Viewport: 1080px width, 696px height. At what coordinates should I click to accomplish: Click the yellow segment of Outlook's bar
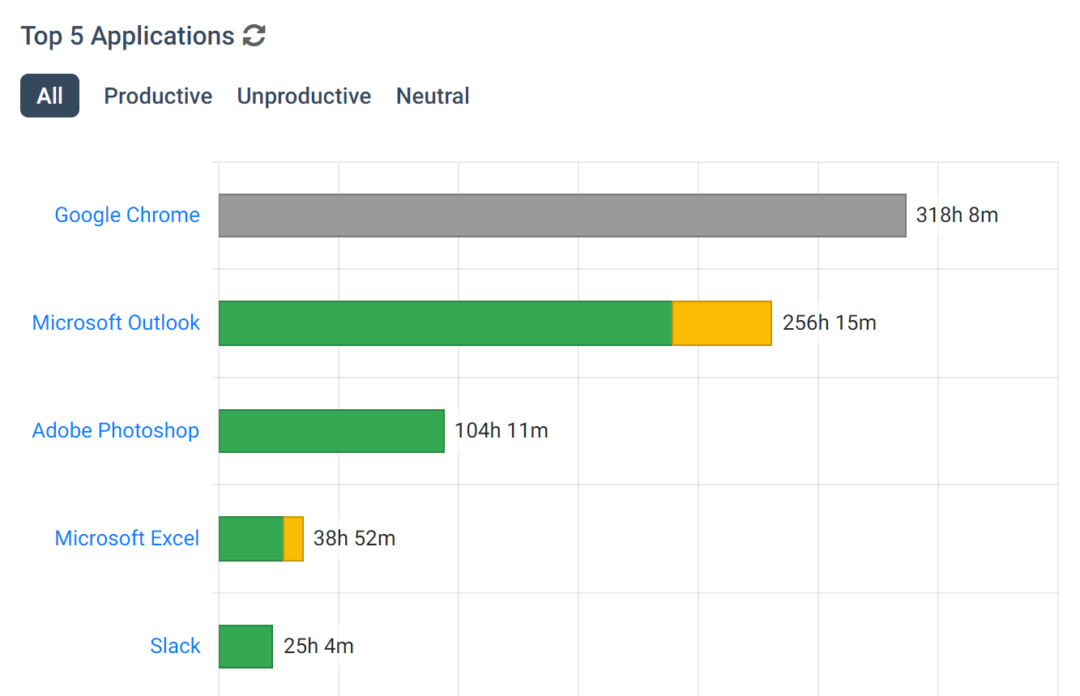click(722, 322)
